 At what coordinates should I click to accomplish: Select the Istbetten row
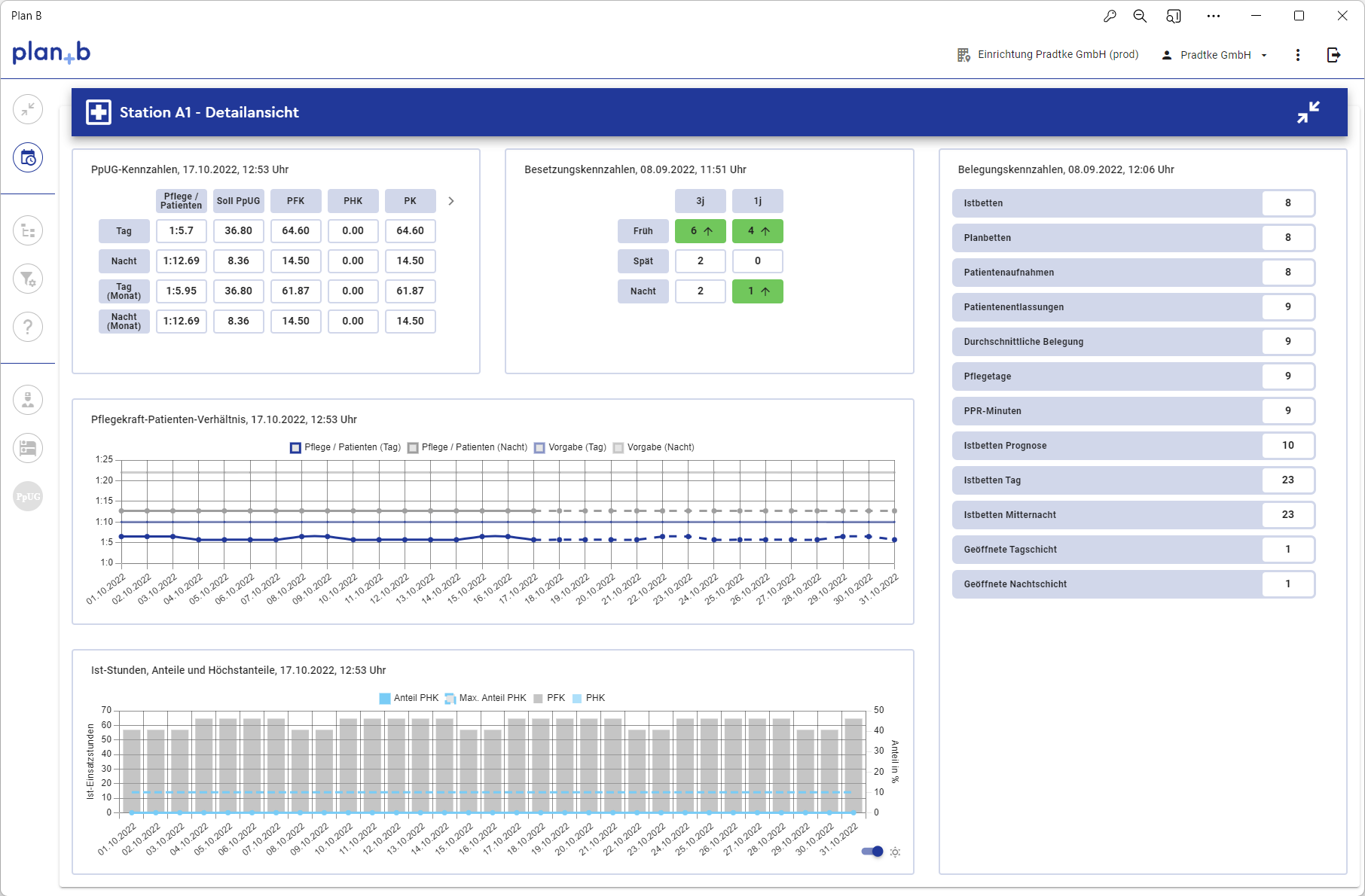click(x=1134, y=203)
